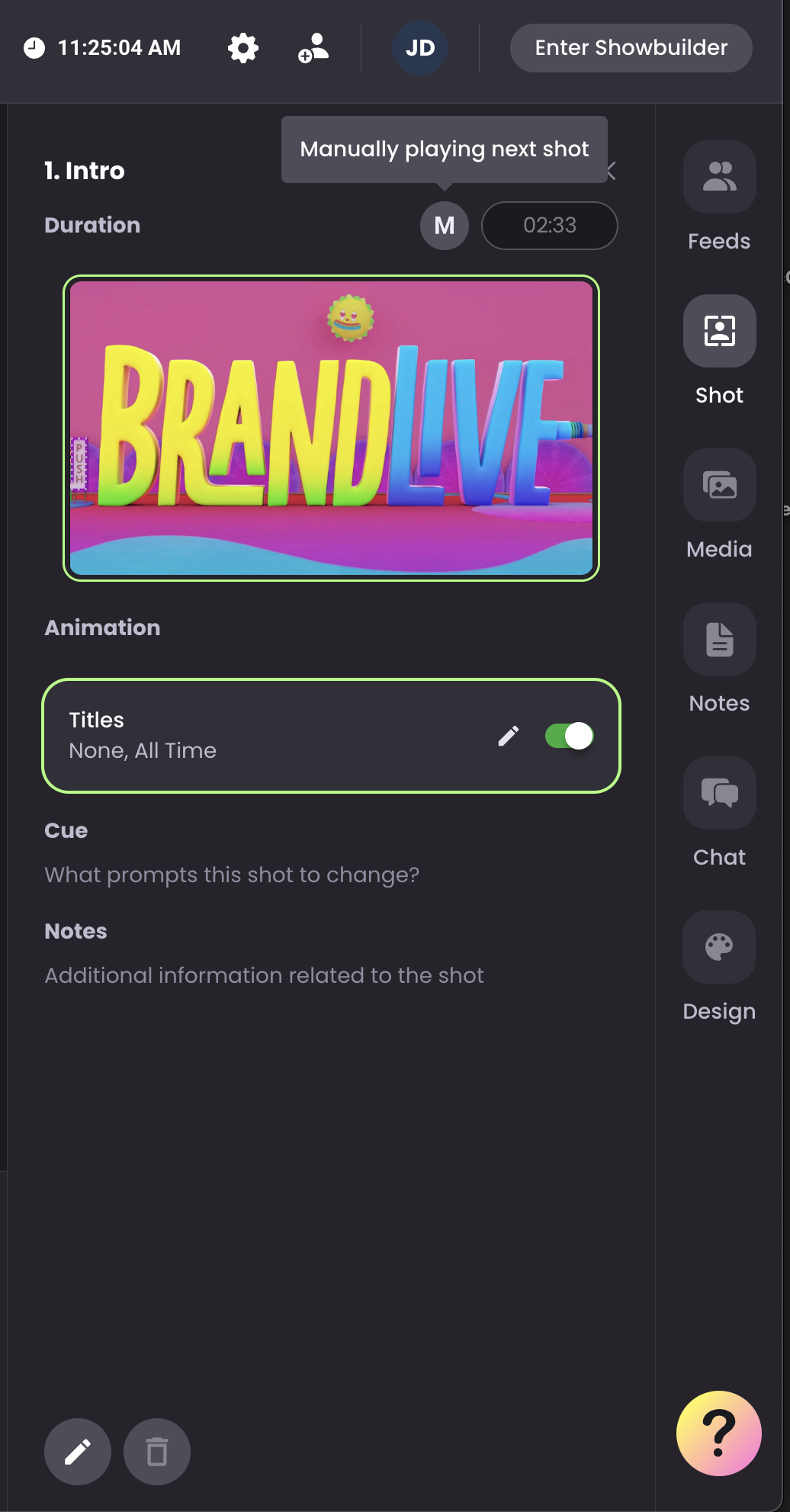Open help with the question mark button

pyautogui.click(x=719, y=1433)
